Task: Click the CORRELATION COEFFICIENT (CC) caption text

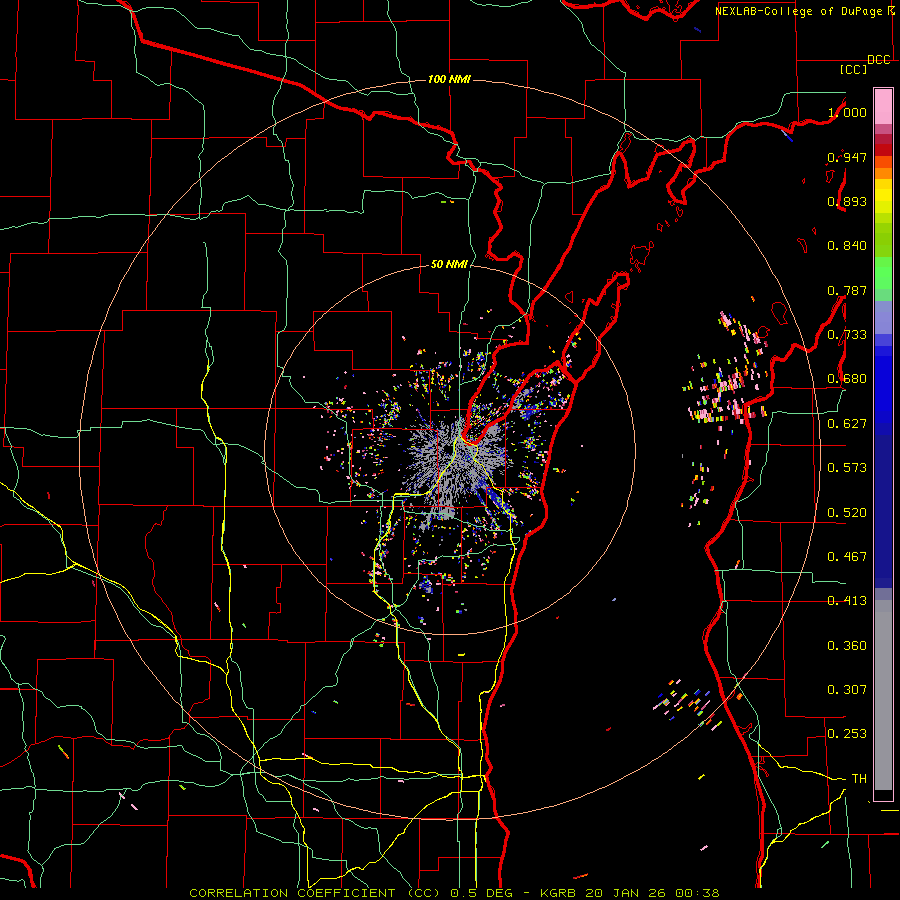Action: pyautogui.click(x=317, y=893)
